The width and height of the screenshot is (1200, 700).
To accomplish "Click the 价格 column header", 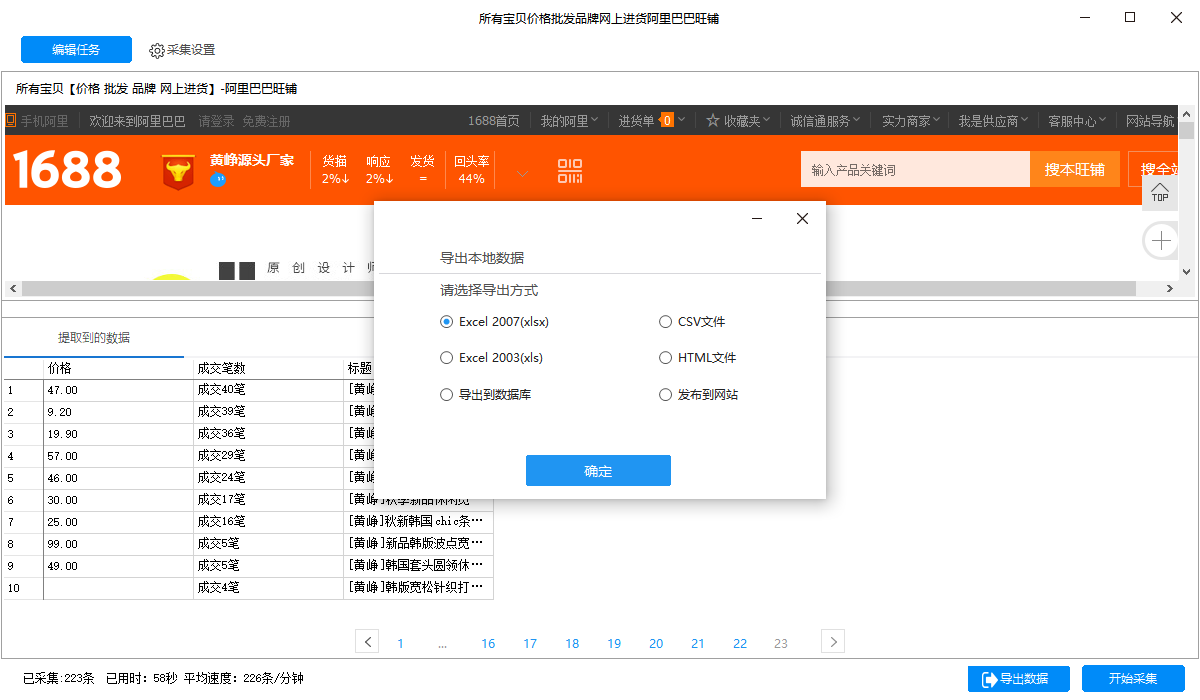I will [x=118, y=368].
